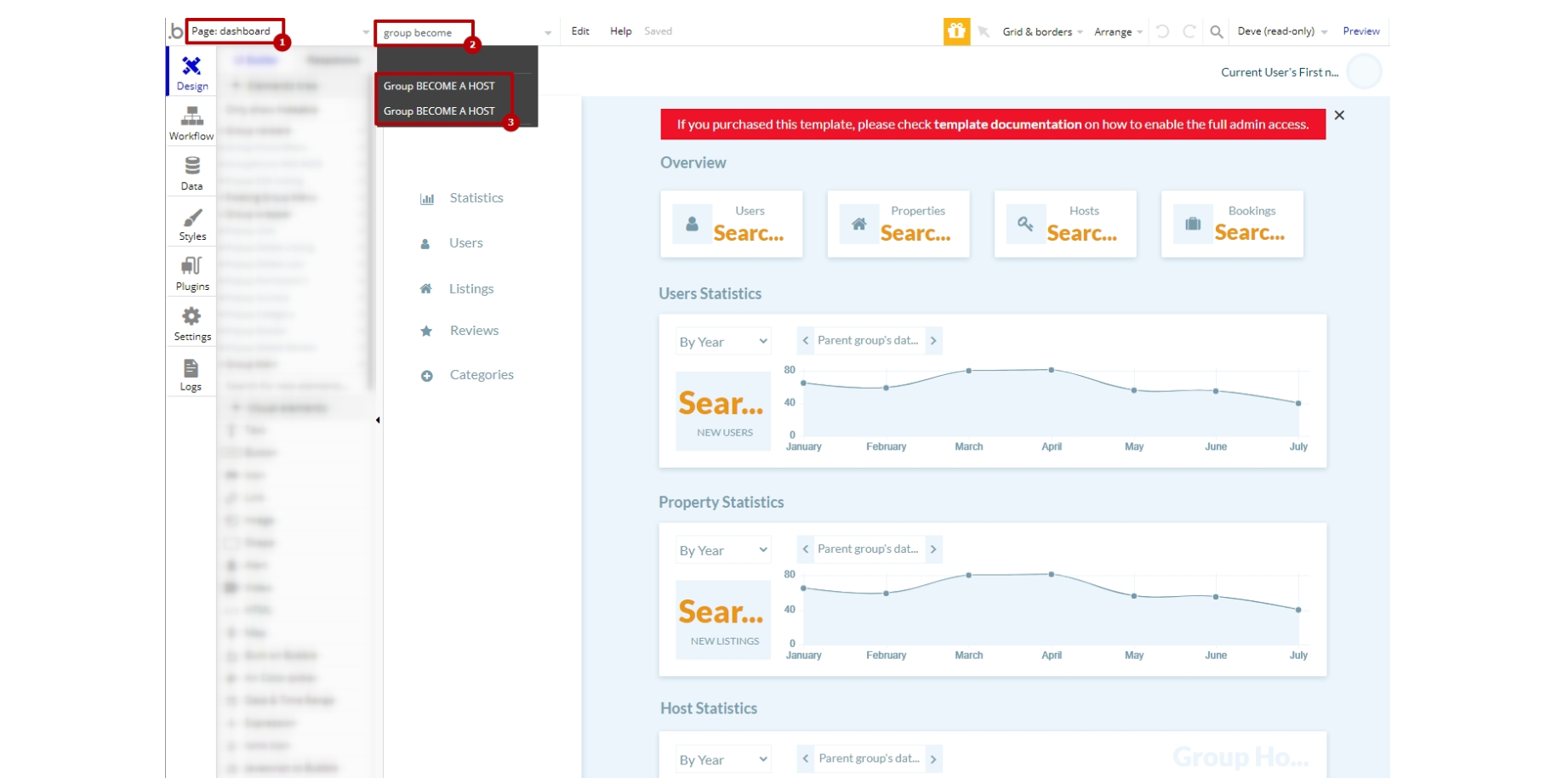Open the Design tab
This screenshot has width=1557, height=784.
tap(192, 72)
